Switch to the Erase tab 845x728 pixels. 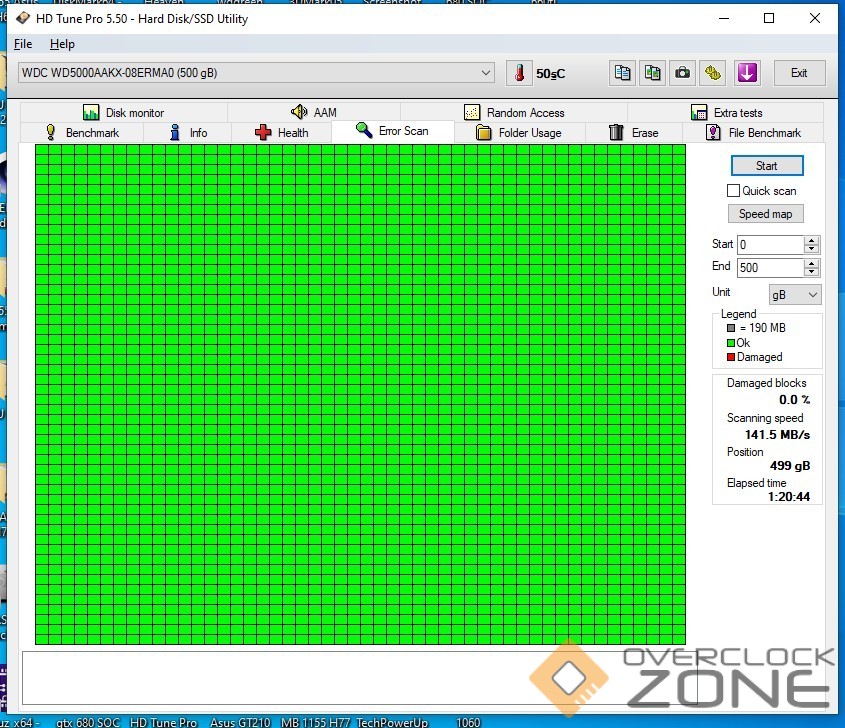(634, 133)
